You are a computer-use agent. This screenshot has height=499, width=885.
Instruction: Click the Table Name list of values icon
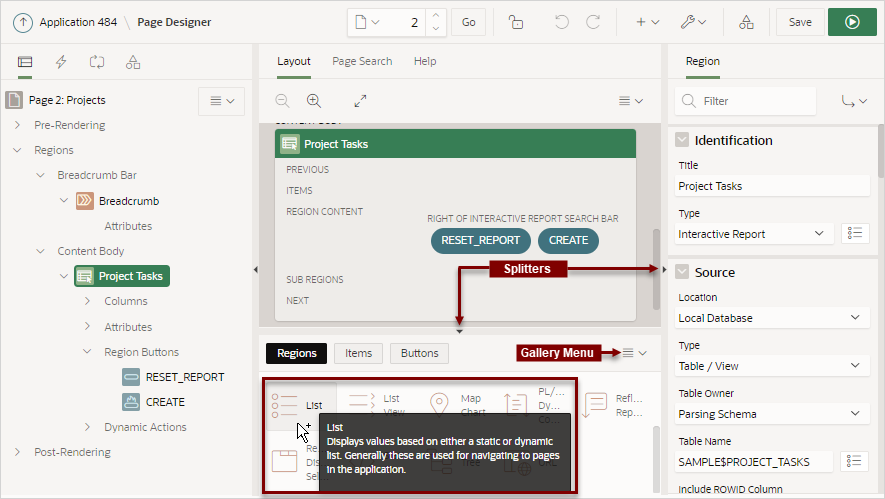pyautogui.click(x=854, y=461)
